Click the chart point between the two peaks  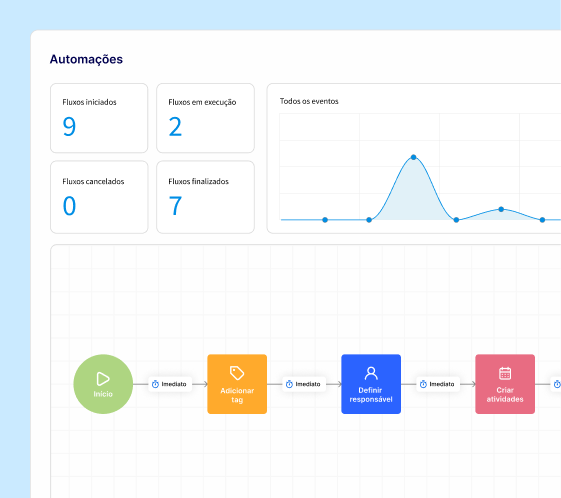pos(456,220)
